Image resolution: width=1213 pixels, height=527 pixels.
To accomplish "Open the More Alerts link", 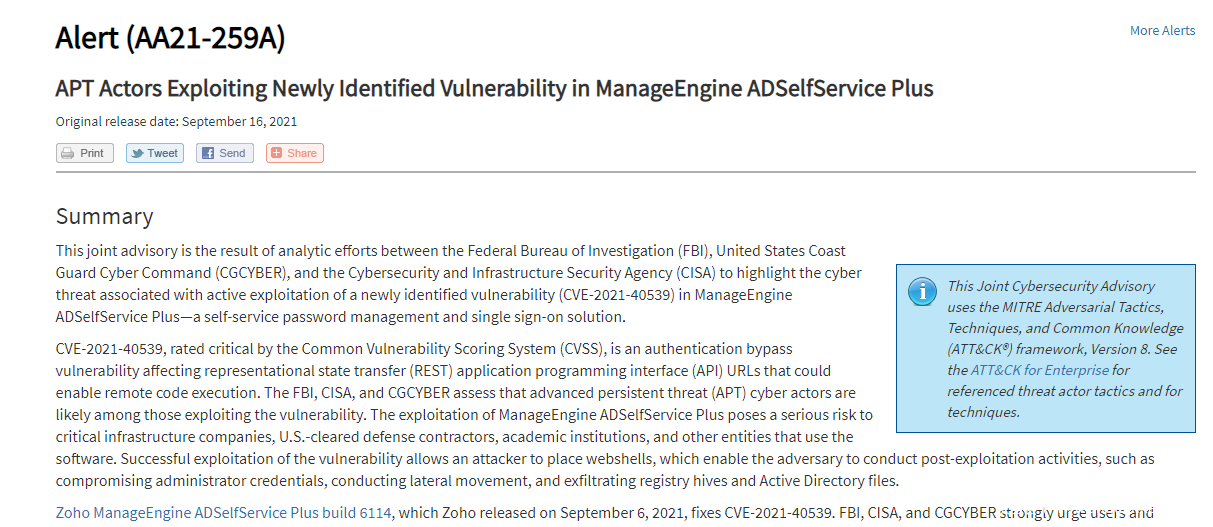I will tap(1162, 31).
